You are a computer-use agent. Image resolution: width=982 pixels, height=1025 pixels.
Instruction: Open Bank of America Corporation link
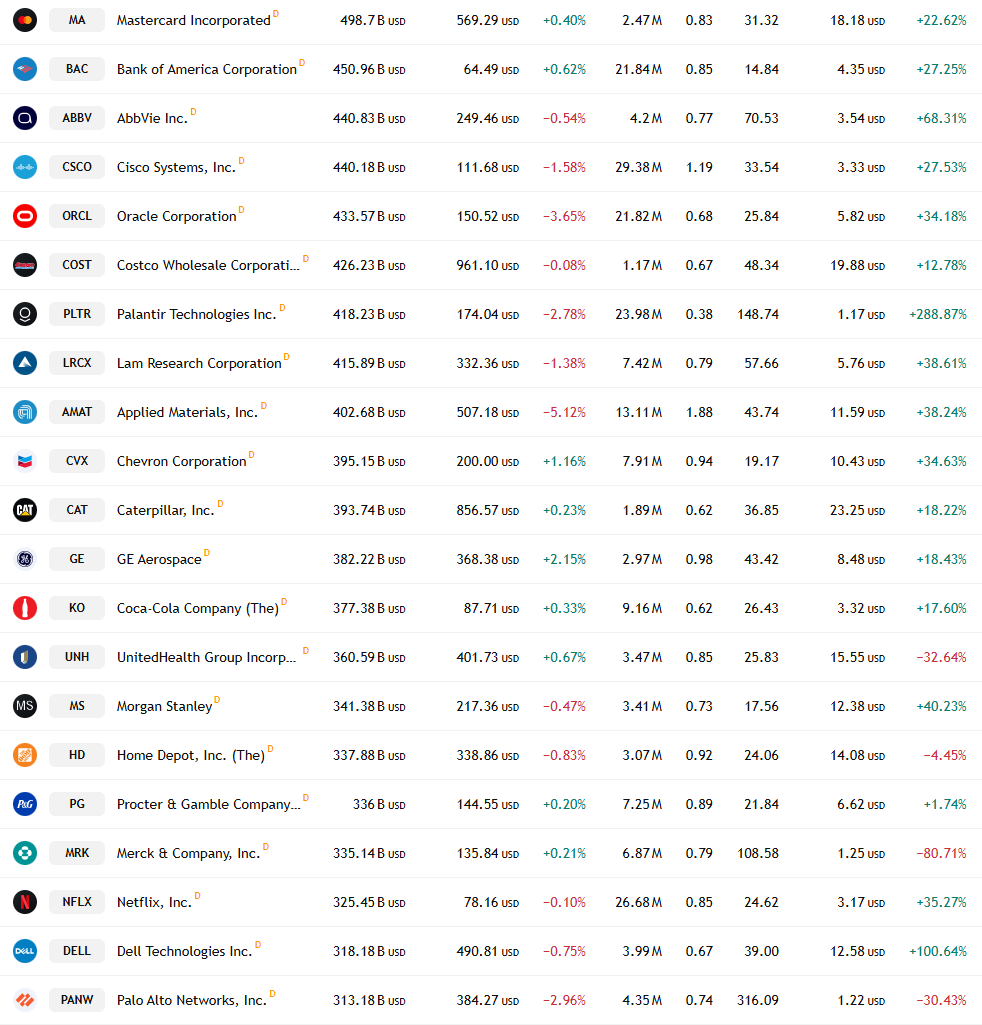pyautogui.click(x=207, y=69)
